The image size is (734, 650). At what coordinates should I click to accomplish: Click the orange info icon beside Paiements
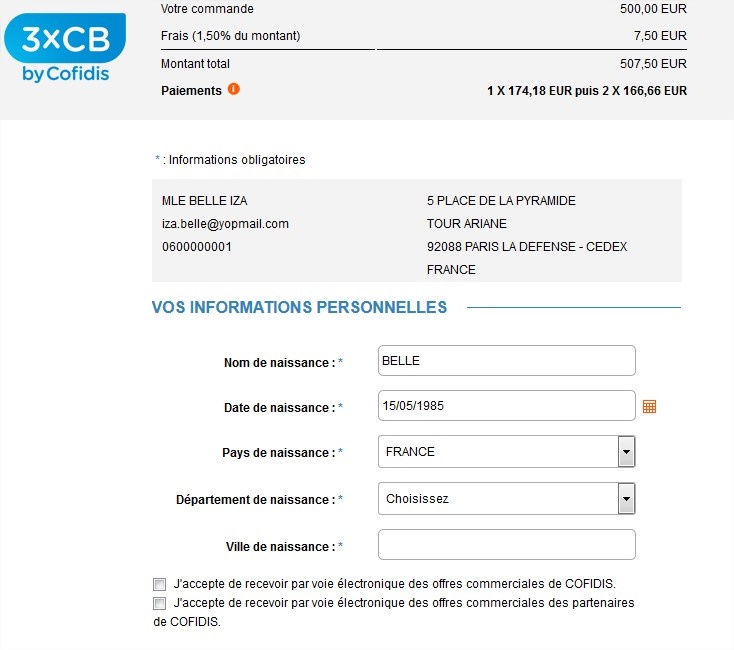234,89
